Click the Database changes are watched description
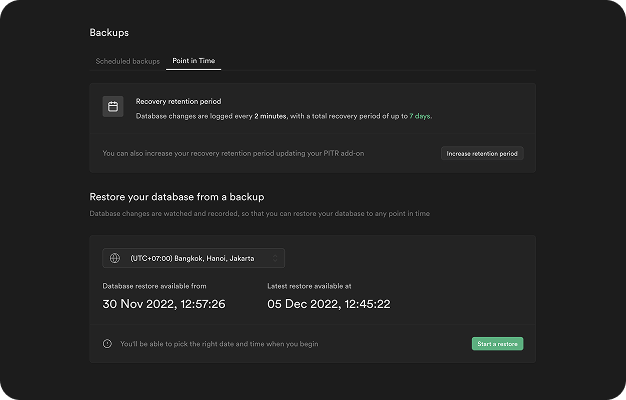 [x=260, y=214]
